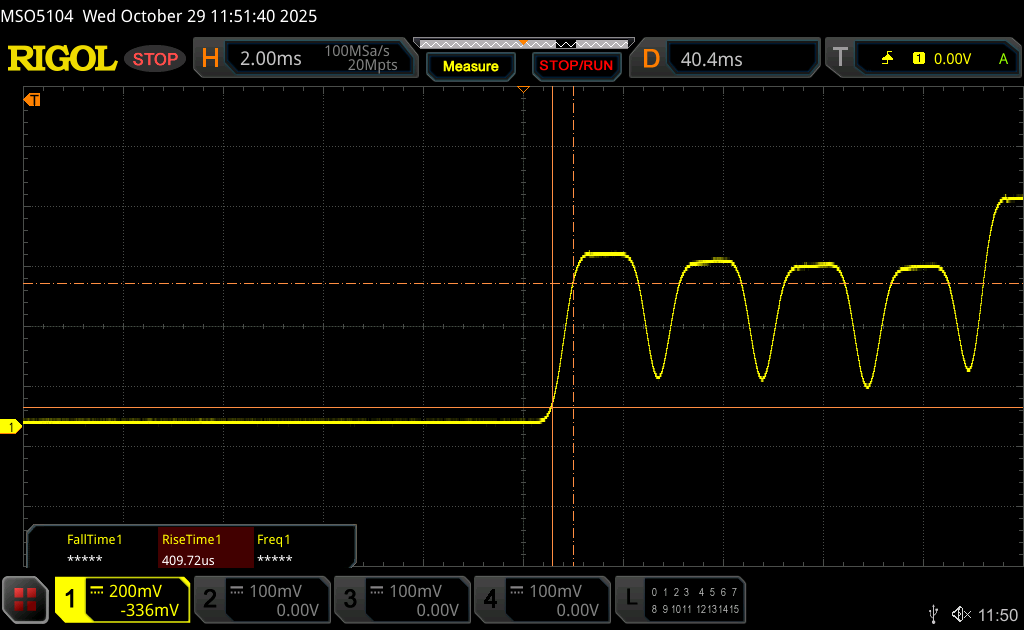This screenshot has width=1024, height=630.
Task: Select the FallTime1 measurement item
Action: pyautogui.click(x=94, y=549)
